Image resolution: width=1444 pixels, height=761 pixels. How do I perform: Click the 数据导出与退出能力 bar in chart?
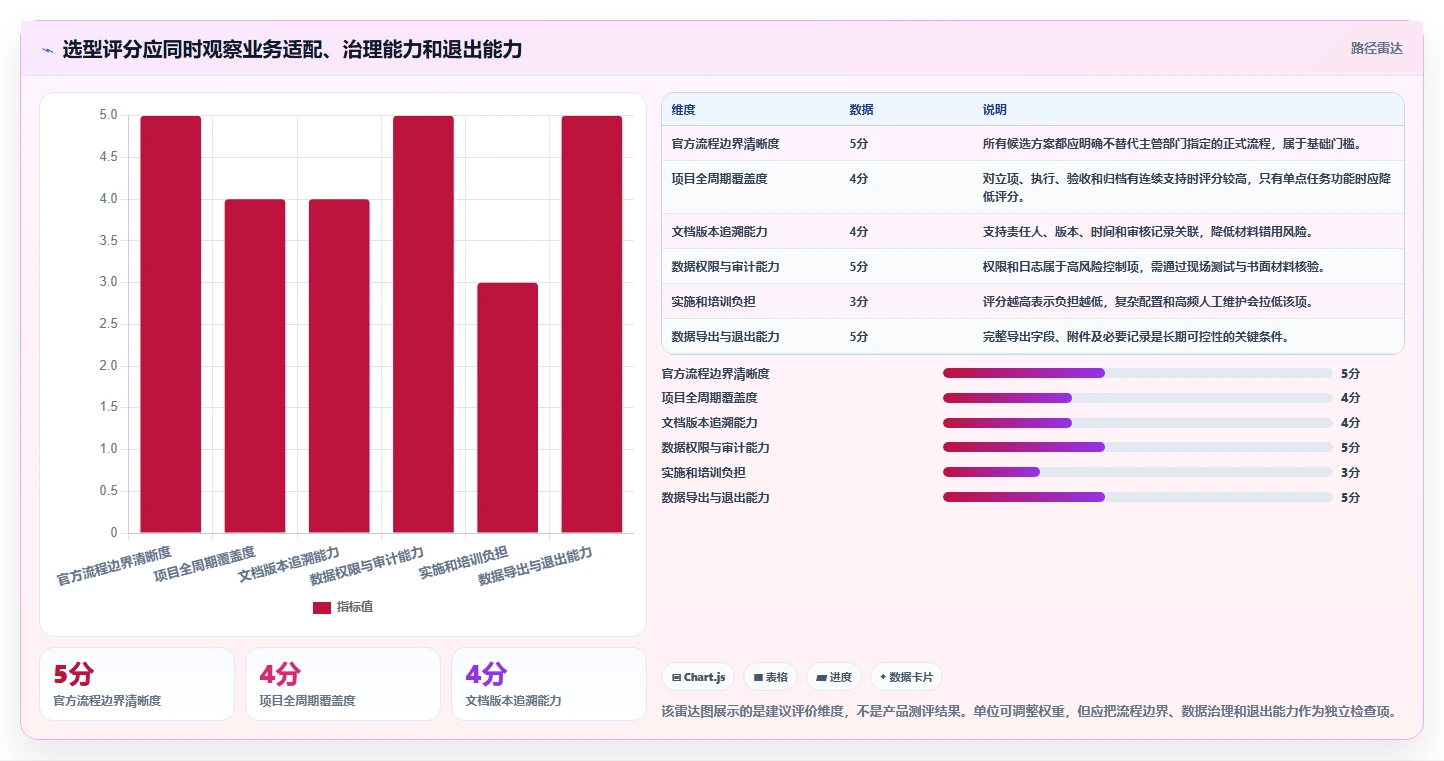tap(591, 324)
